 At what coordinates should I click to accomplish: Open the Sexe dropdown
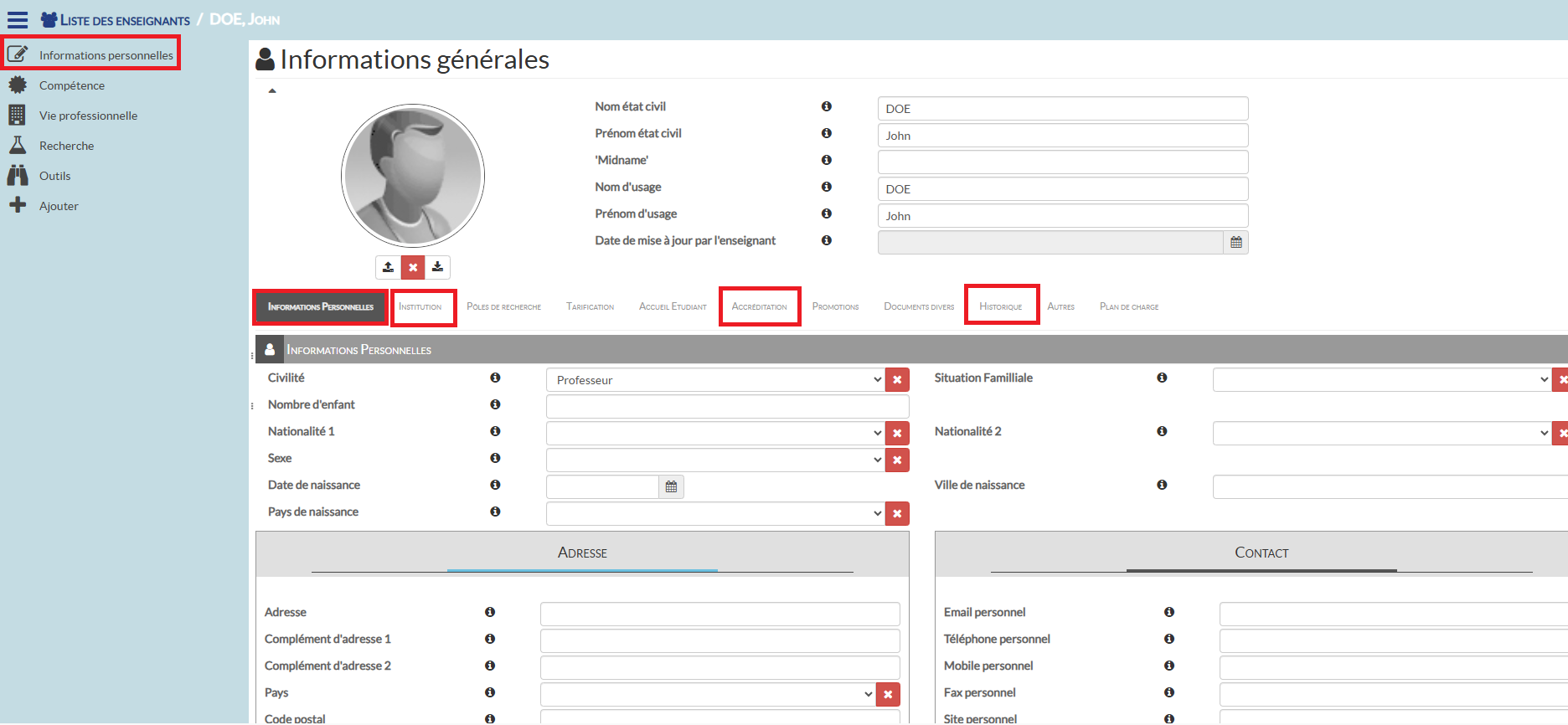(x=715, y=460)
